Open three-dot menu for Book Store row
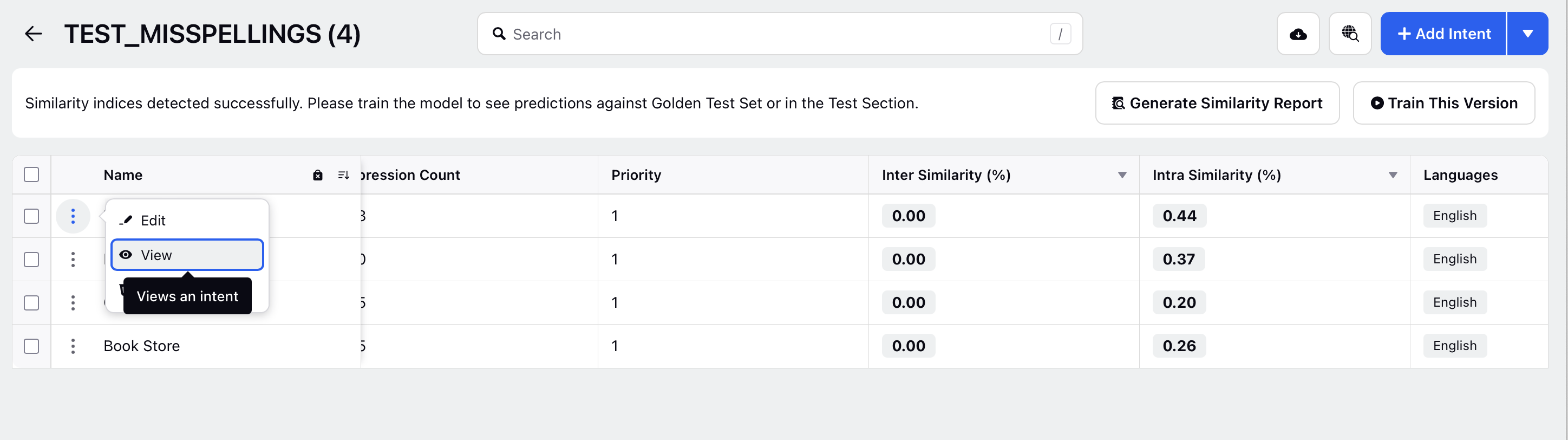Viewport: 1568px width, 440px height. [x=73, y=346]
